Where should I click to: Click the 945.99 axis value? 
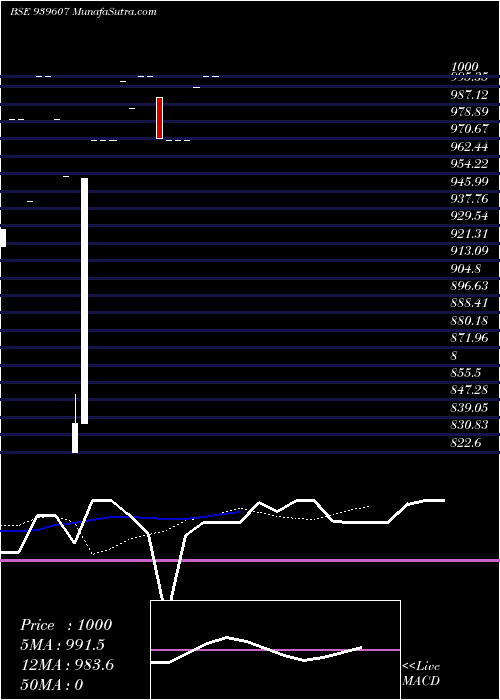(x=469, y=182)
